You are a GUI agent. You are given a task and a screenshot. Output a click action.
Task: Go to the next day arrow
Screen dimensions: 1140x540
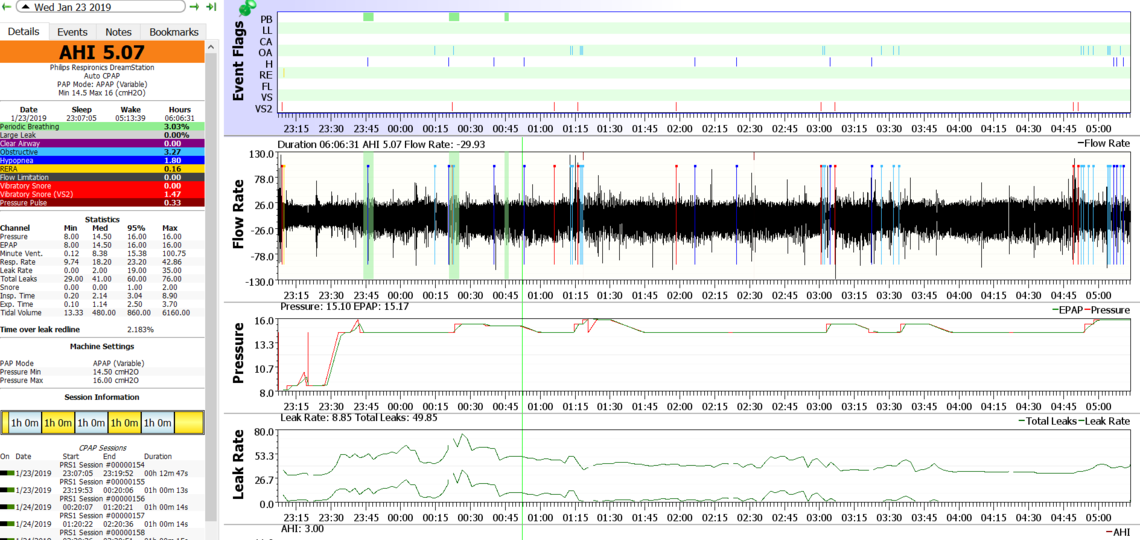pos(196,7)
